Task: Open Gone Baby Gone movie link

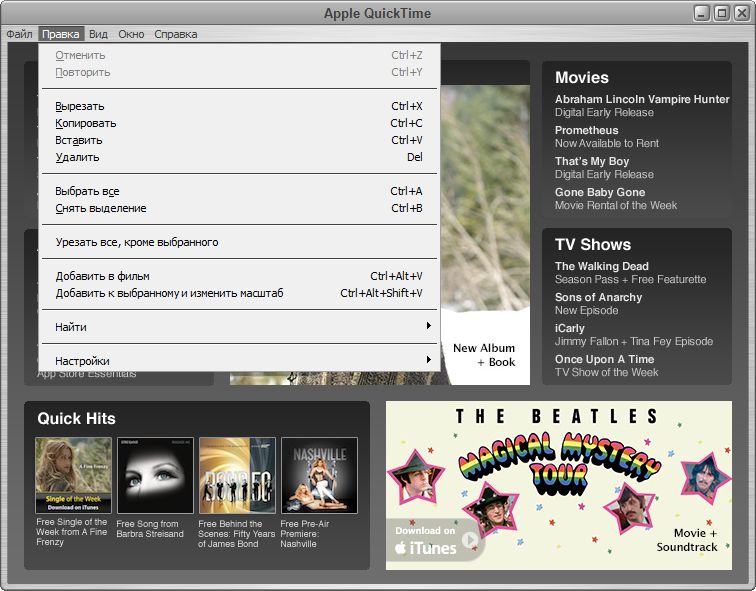Action: (600, 192)
